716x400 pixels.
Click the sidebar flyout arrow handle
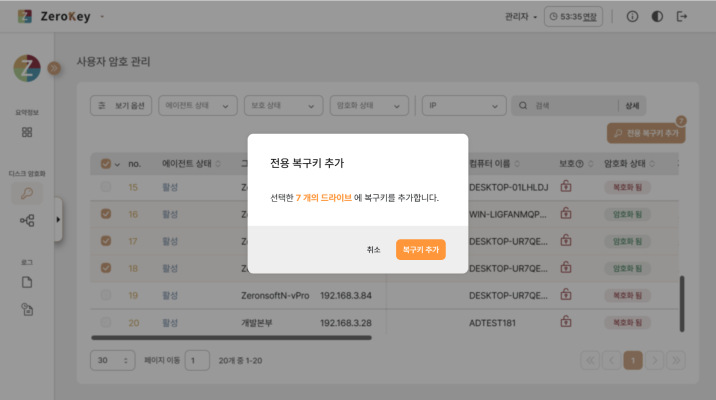[58, 220]
